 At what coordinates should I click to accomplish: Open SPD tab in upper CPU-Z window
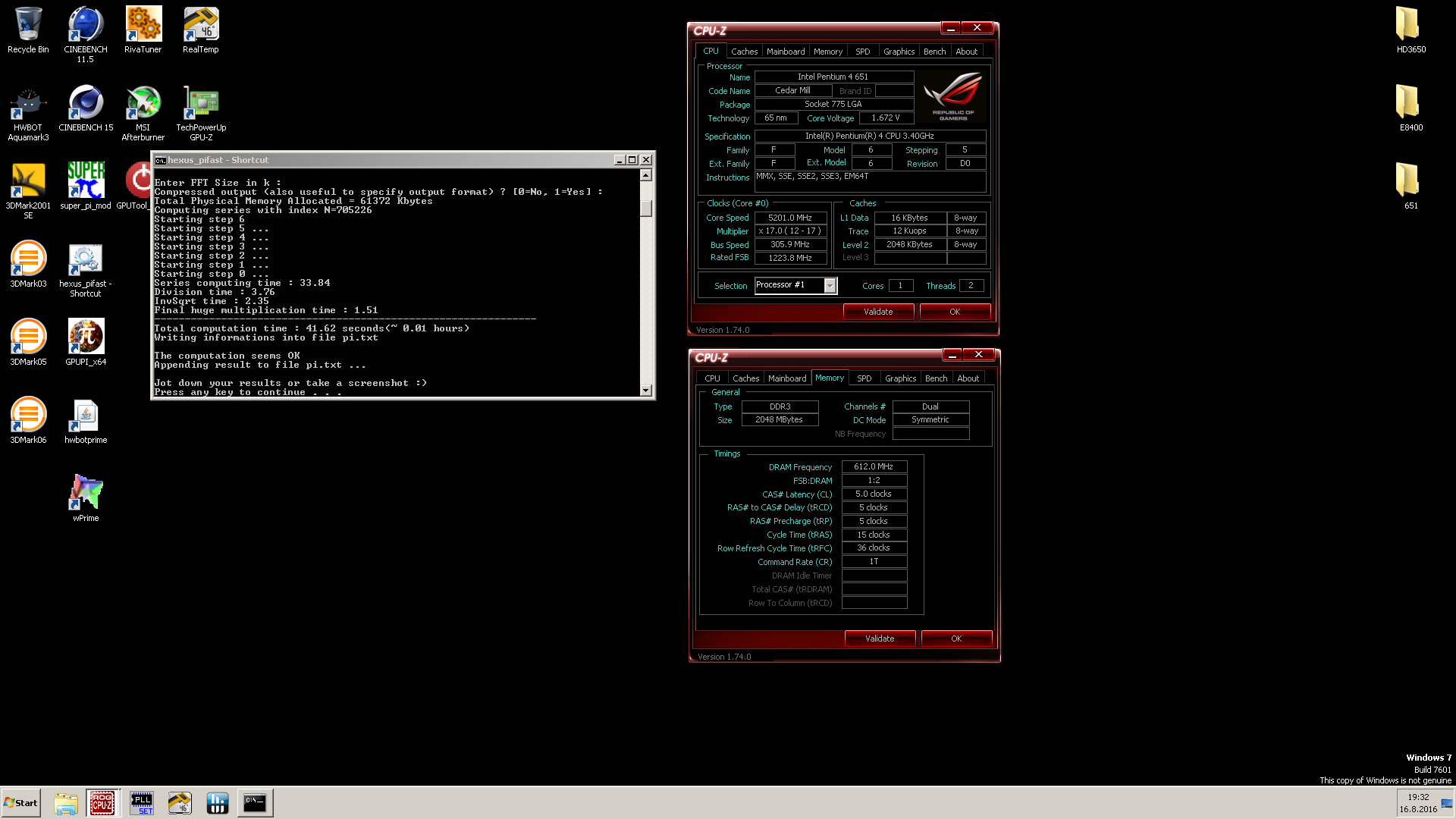tap(863, 52)
